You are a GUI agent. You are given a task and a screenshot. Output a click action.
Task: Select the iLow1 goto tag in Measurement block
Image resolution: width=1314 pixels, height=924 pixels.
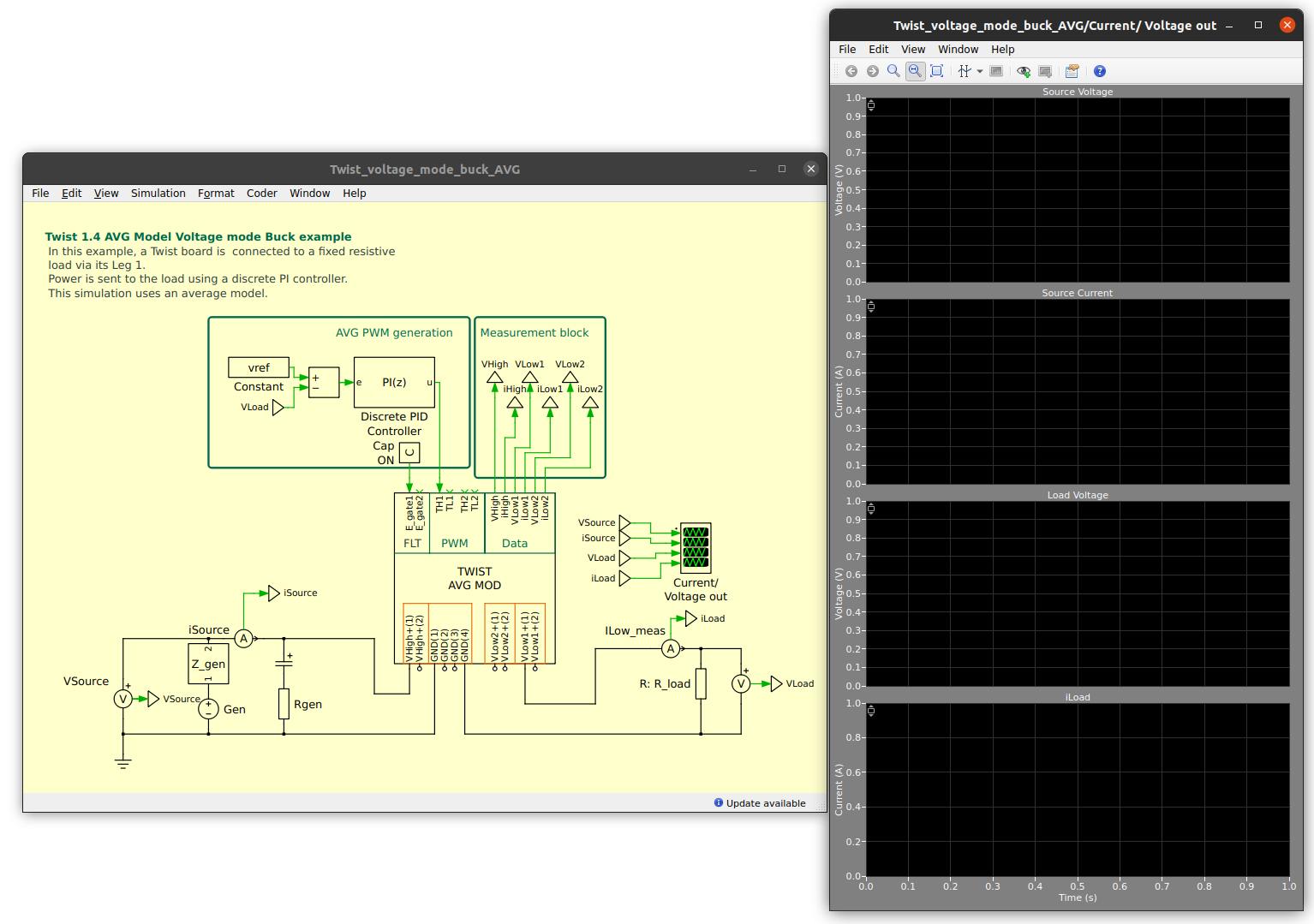550,402
